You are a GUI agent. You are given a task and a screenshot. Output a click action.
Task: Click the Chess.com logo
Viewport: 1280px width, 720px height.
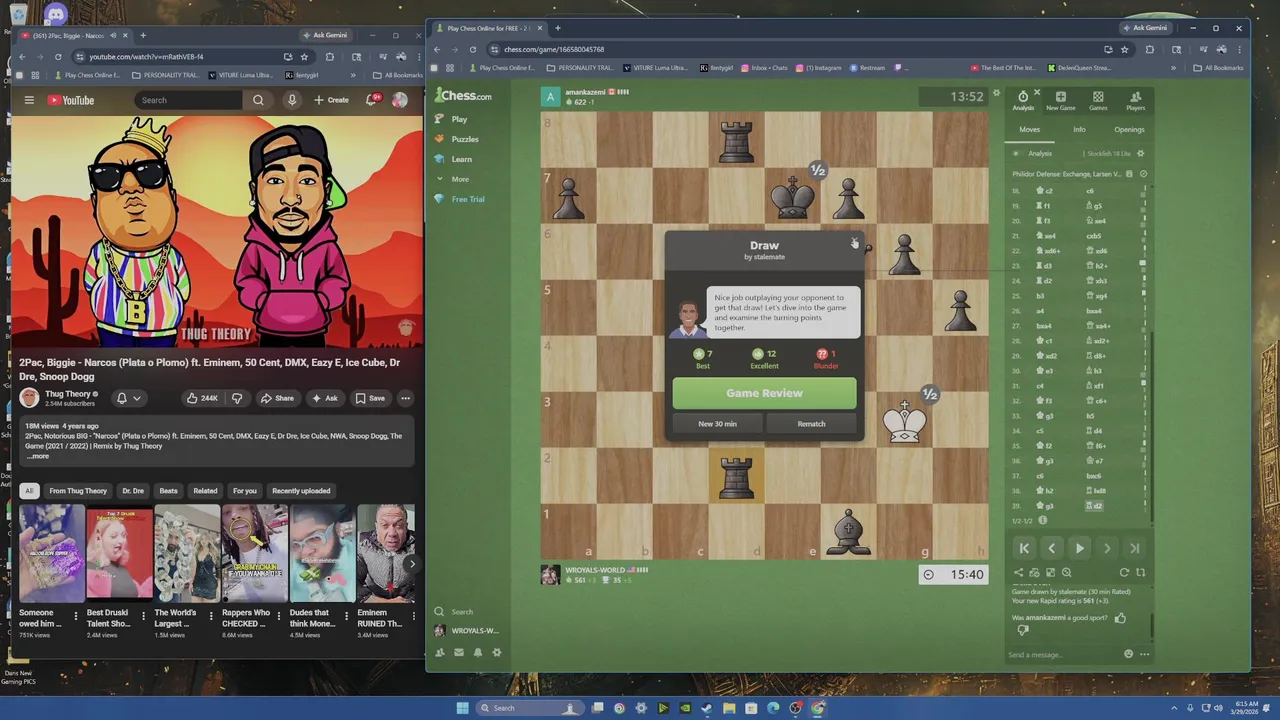463,96
